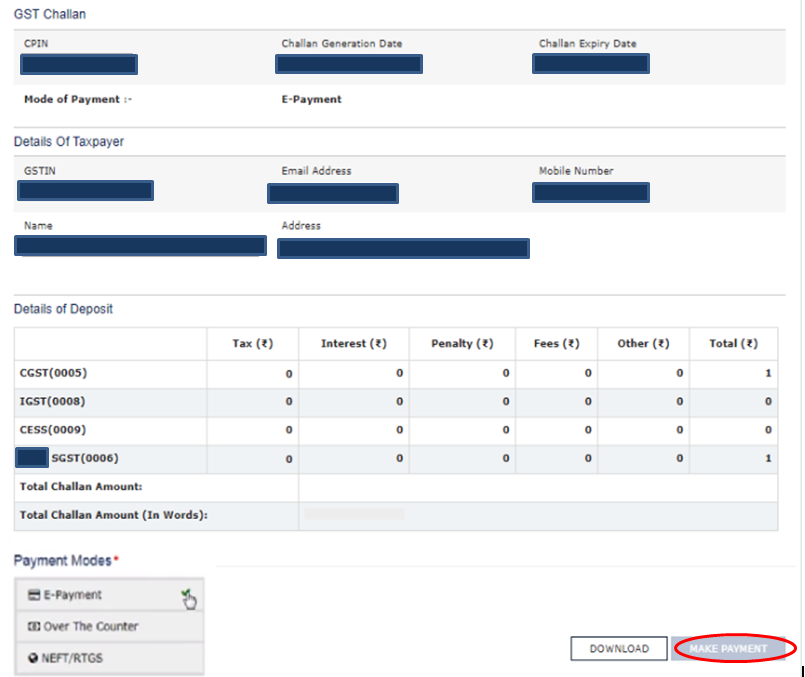Screen dimensions: 805x677
Task: Click the Other (₹) column header
Action: pyautogui.click(x=643, y=343)
